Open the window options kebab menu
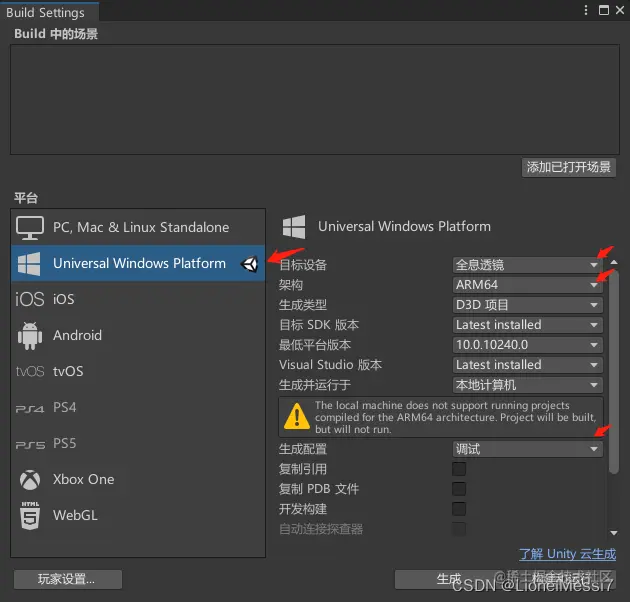Screen dimensions: 630x602 [x=586, y=10]
